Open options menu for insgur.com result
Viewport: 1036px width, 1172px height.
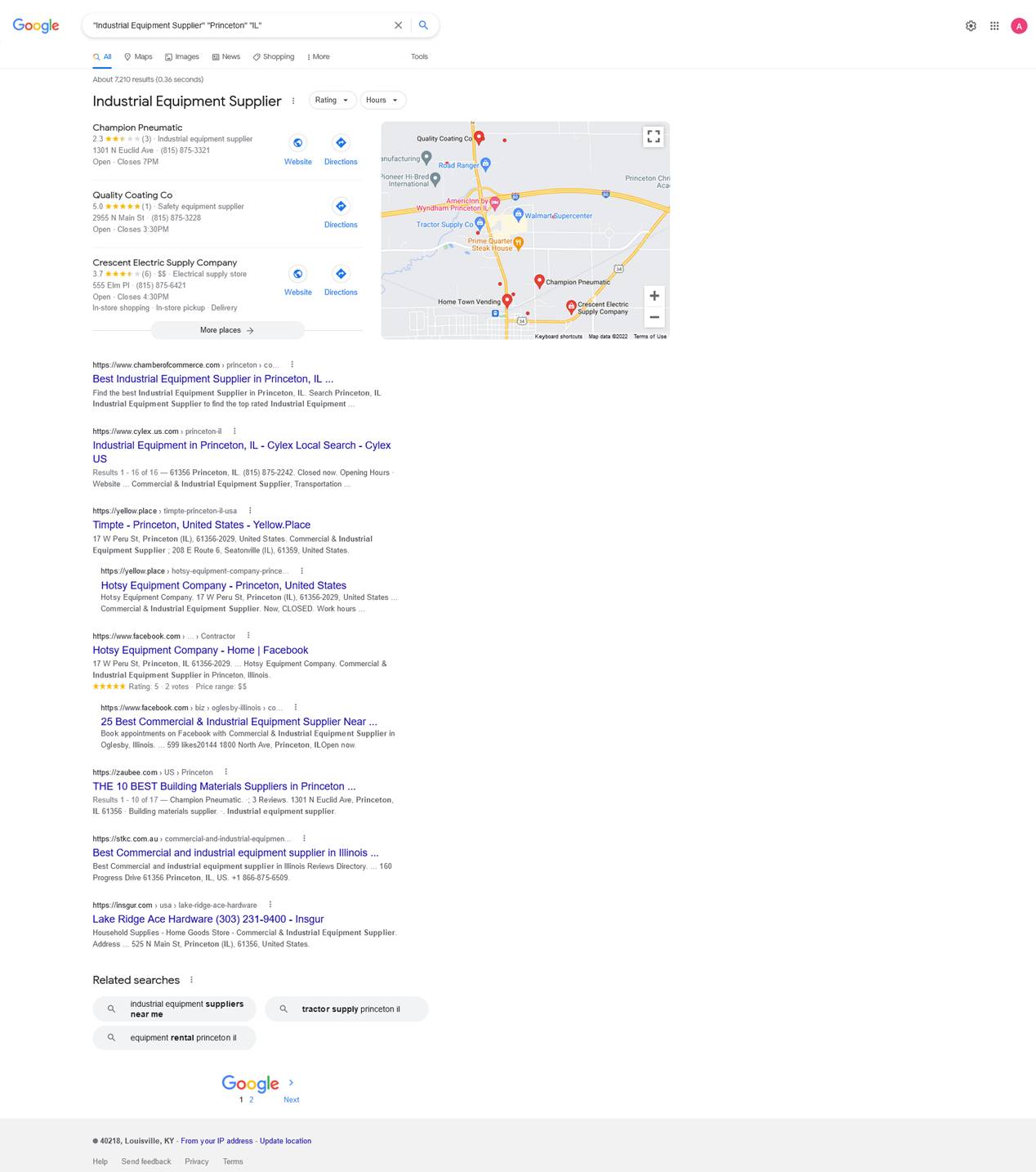coord(270,905)
